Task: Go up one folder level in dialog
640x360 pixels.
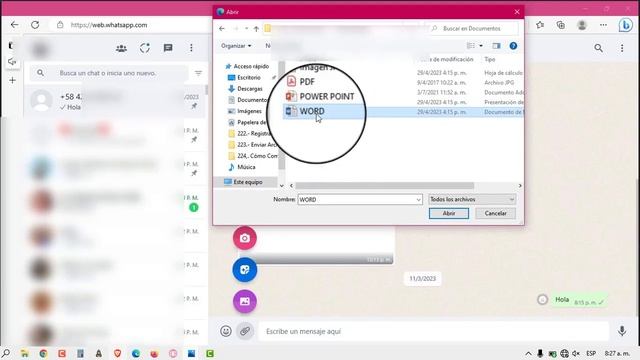Action: click(256, 29)
